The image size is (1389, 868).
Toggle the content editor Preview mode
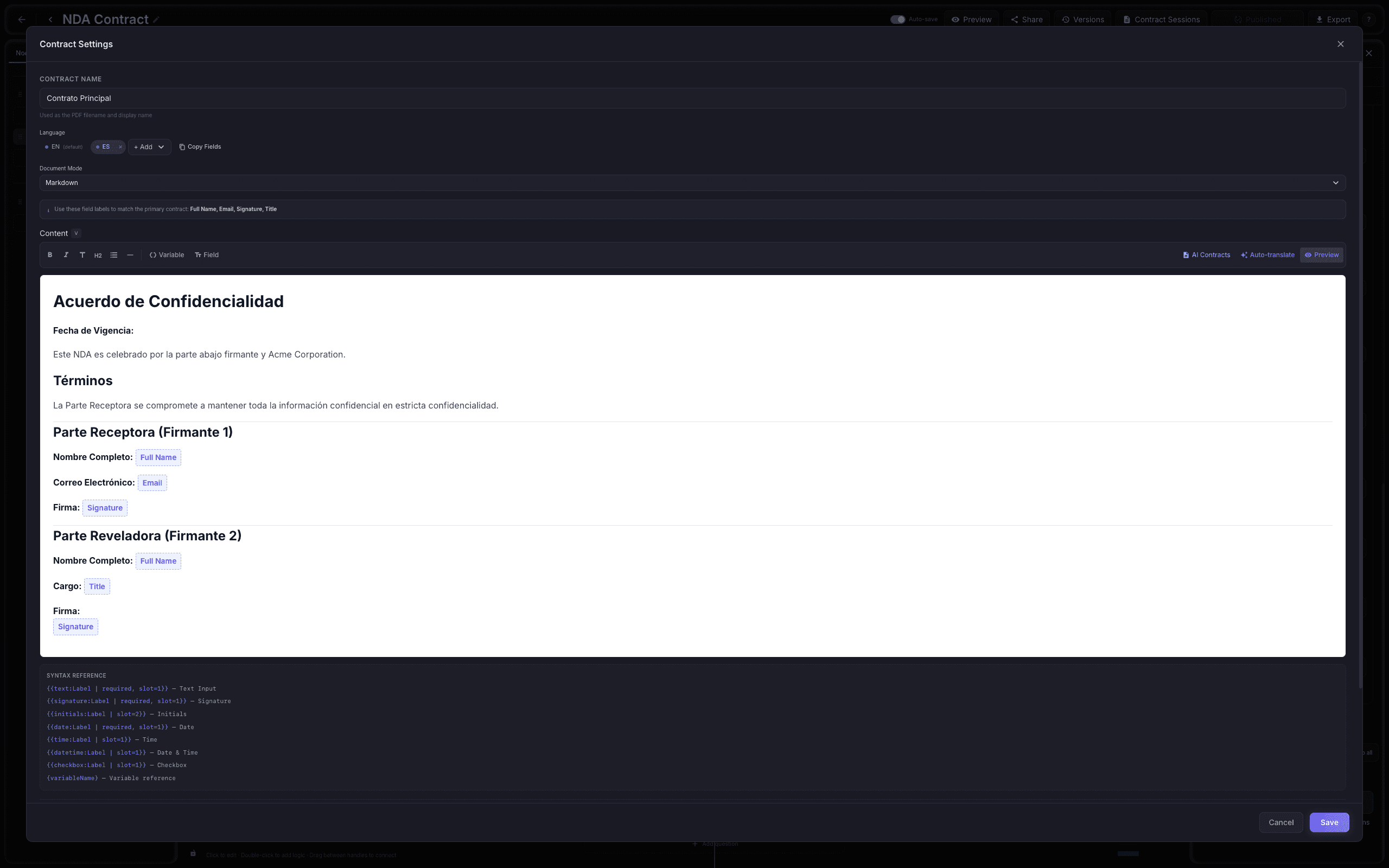[x=1321, y=255]
